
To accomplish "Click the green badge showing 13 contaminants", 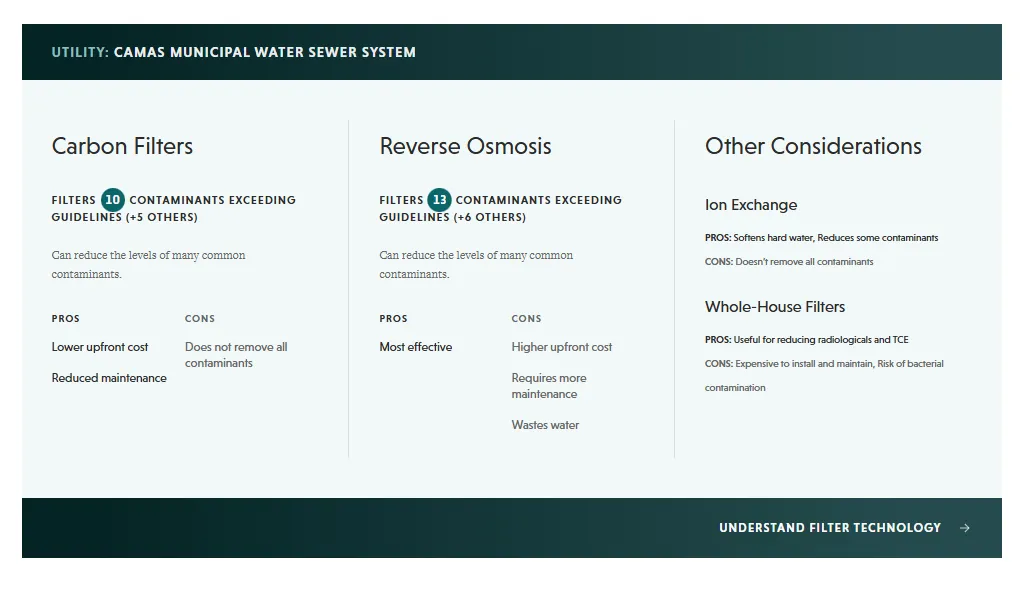I will pos(439,199).
